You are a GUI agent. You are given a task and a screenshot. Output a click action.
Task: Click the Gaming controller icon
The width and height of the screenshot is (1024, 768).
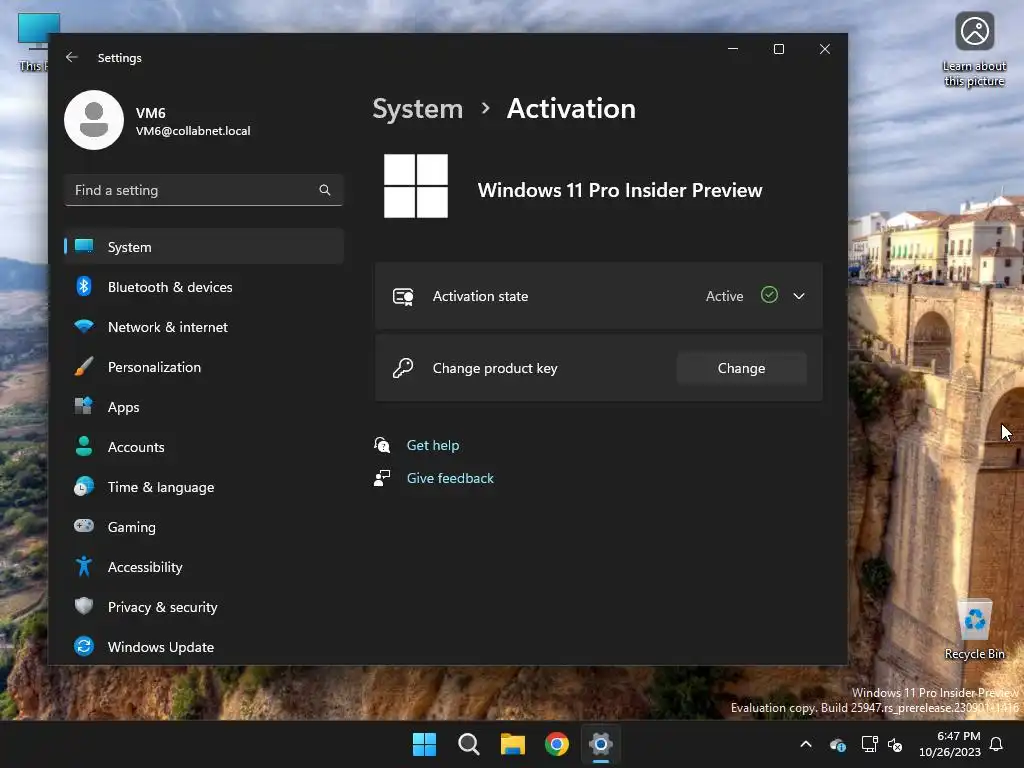[x=84, y=526]
